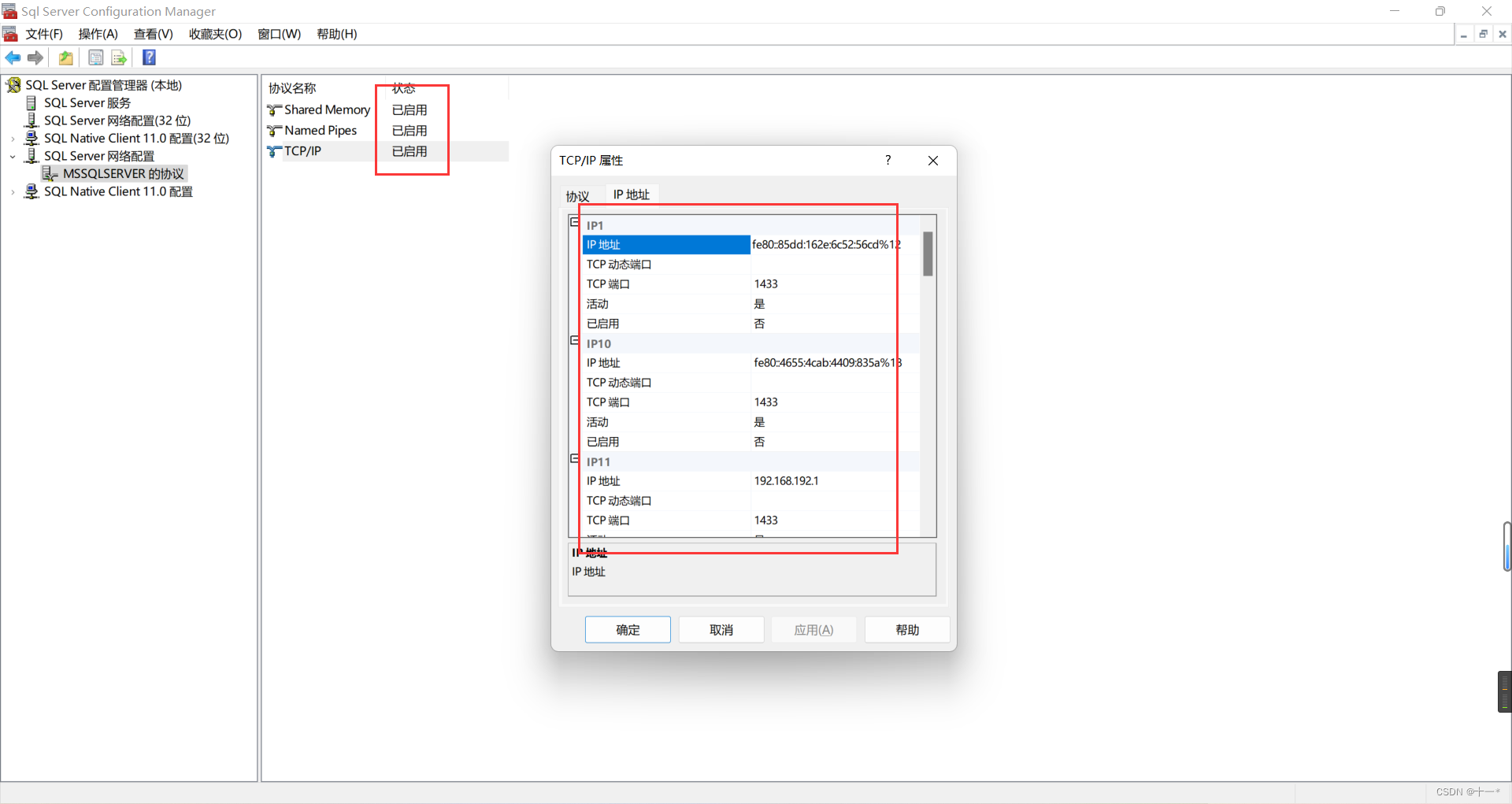The image size is (1512, 804).
Task: Click IP11 TCP 端口 value 1433
Action: pyautogui.click(x=766, y=521)
